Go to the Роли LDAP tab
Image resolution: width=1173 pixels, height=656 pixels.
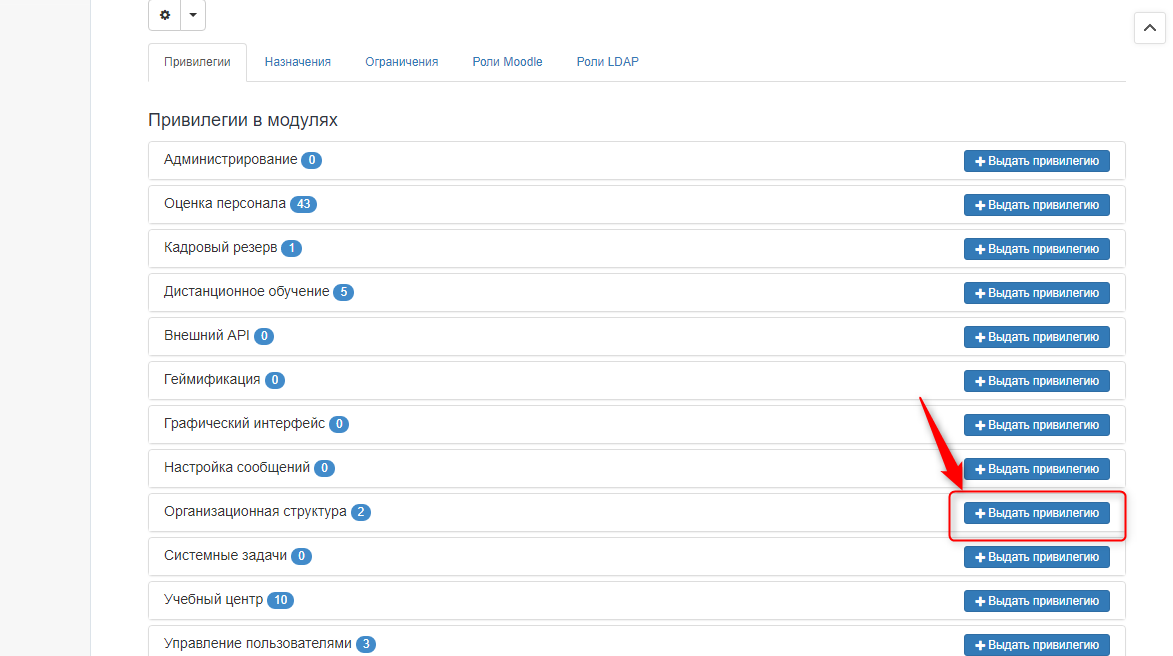tap(607, 62)
